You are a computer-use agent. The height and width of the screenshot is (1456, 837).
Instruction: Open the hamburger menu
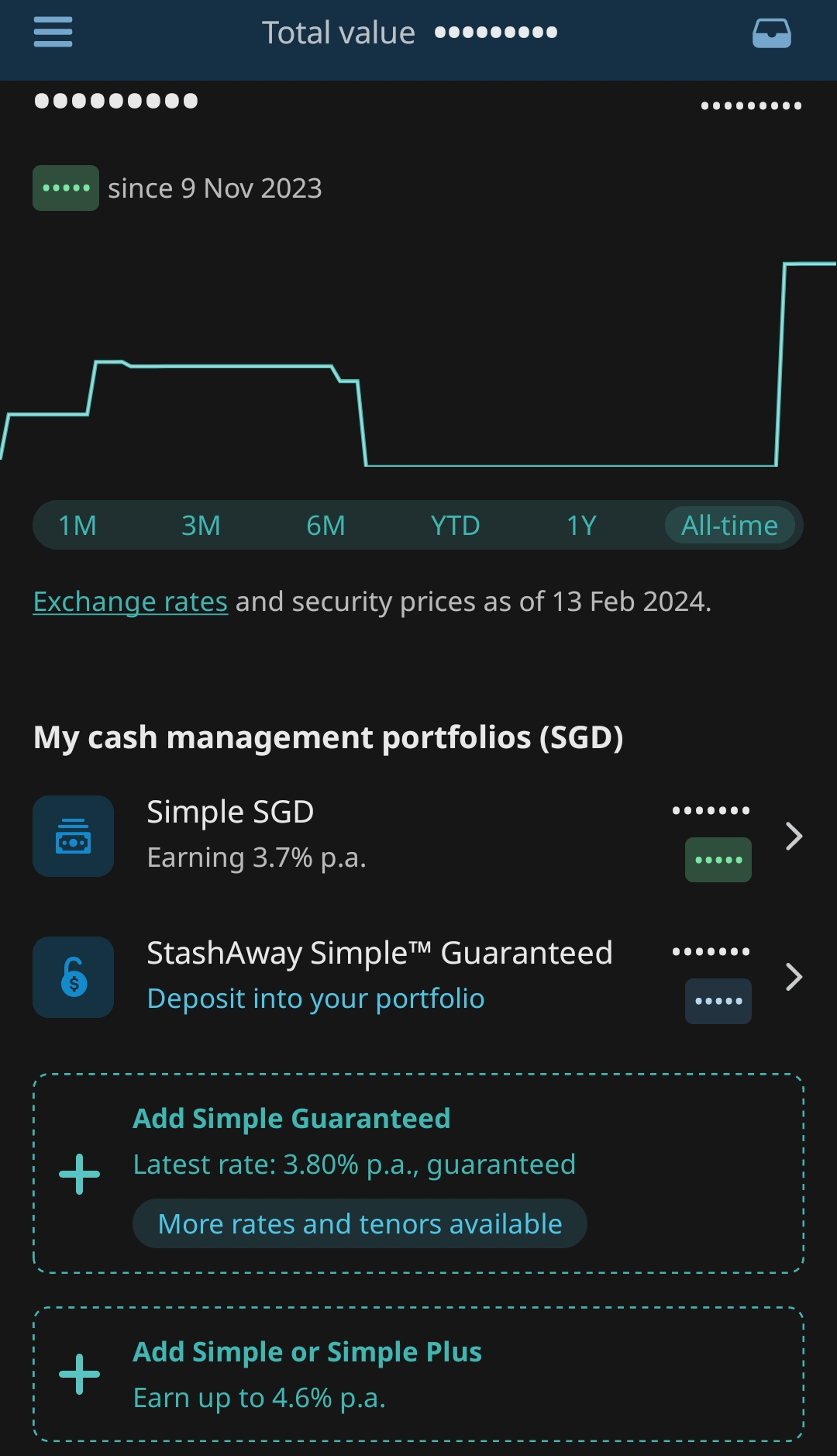tap(53, 33)
